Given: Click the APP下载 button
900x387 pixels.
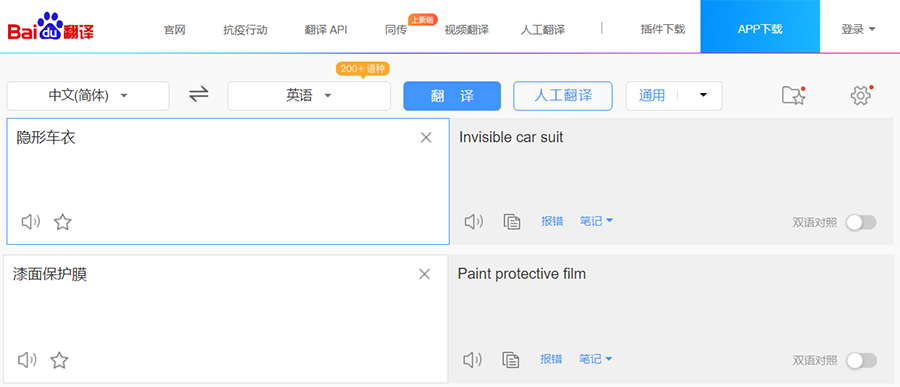Looking at the screenshot, I should coord(760,26).
